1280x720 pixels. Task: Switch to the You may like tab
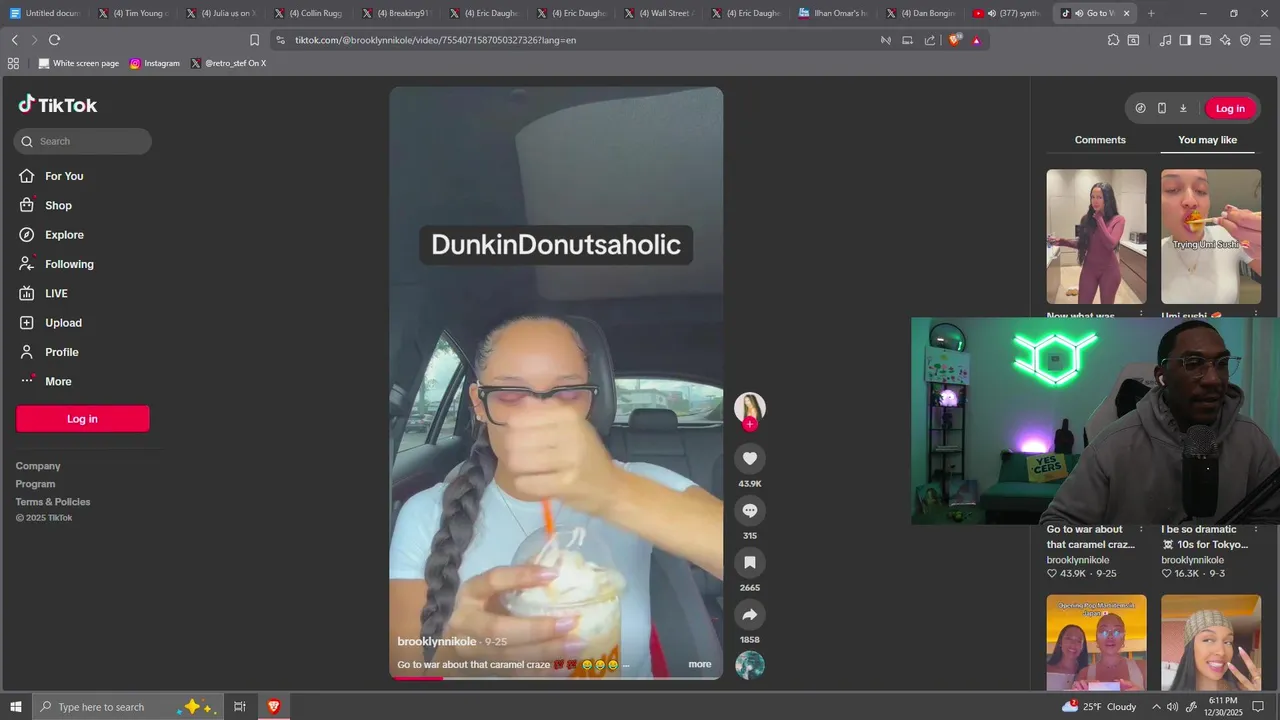1207,140
